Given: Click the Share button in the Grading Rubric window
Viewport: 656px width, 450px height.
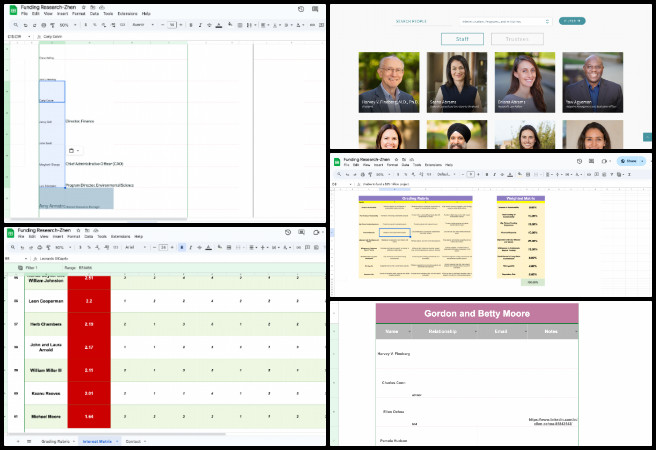Looking at the screenshot, I should 628,161.
